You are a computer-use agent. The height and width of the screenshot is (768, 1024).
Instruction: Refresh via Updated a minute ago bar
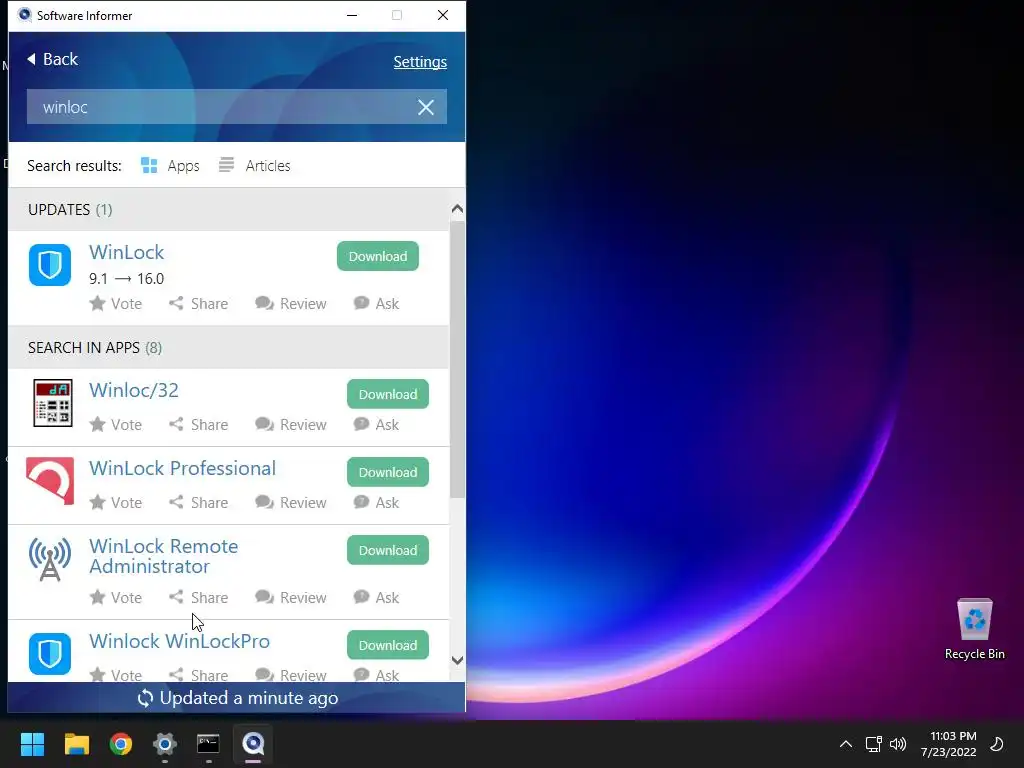237,698
